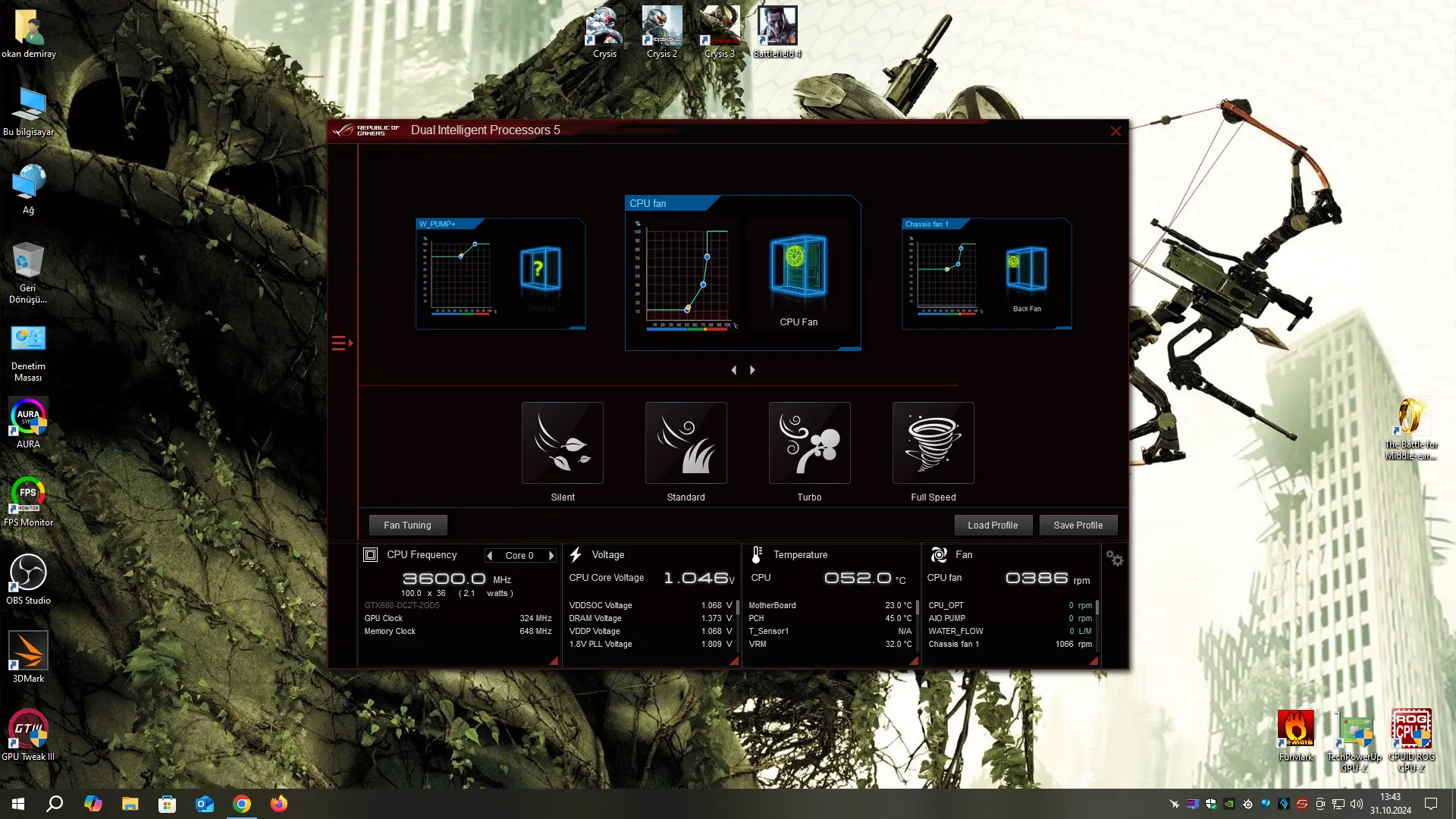The width and height of the screenshot is (1456, 819).
Task: Open Google Chrome from the taskbar
Action: pyautogui.click(x=242, y=804)
